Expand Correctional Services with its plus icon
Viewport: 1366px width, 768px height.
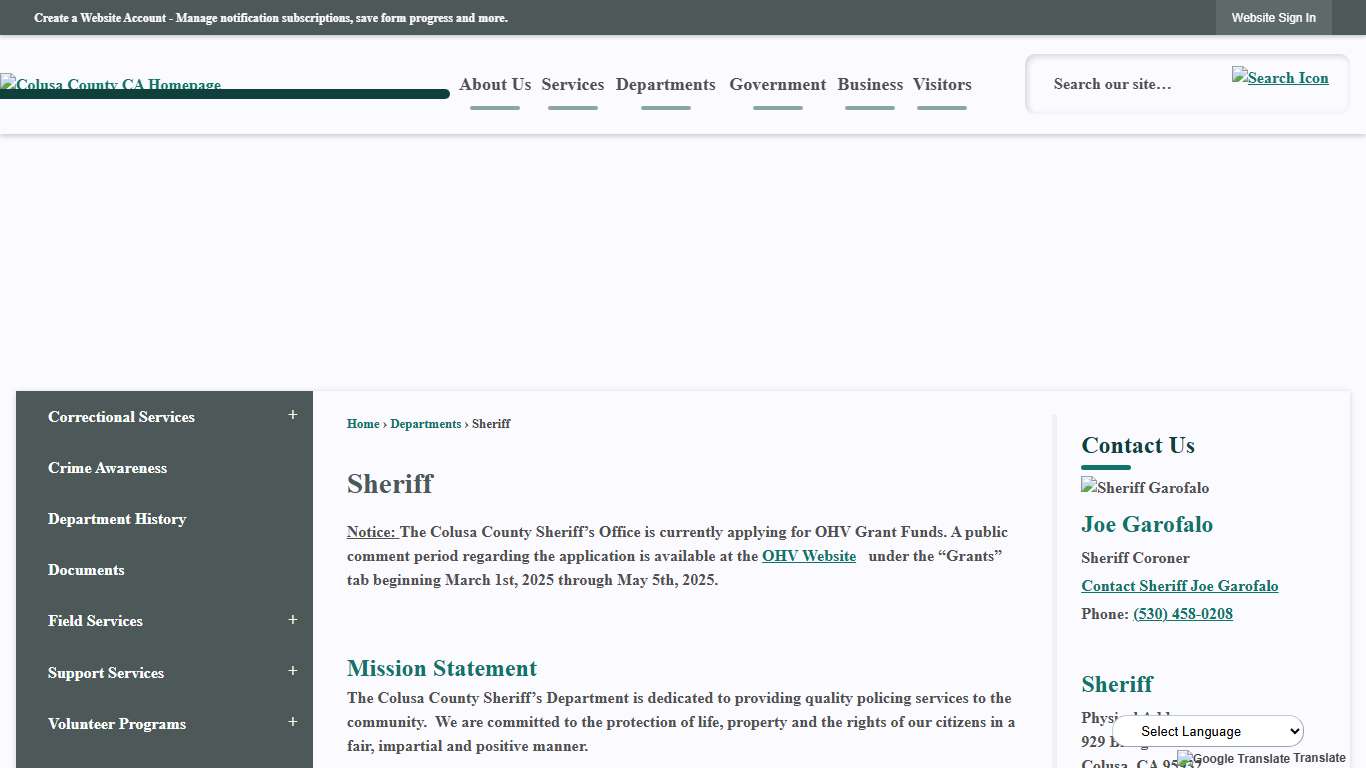click(292, 413)
